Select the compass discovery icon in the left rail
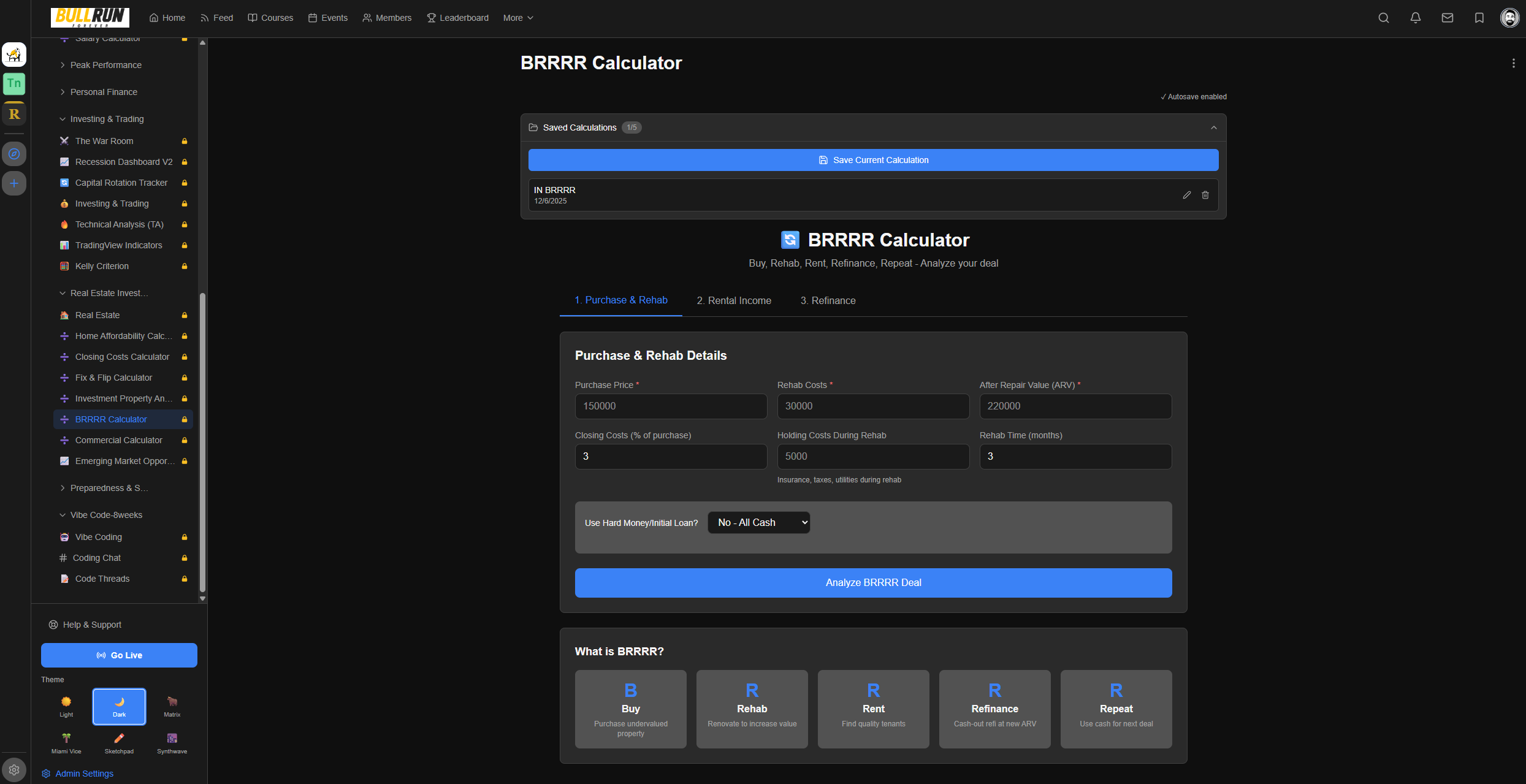The height and width of the screenshot is (784, 1526). pyautogui.click(x=14, y=154)
